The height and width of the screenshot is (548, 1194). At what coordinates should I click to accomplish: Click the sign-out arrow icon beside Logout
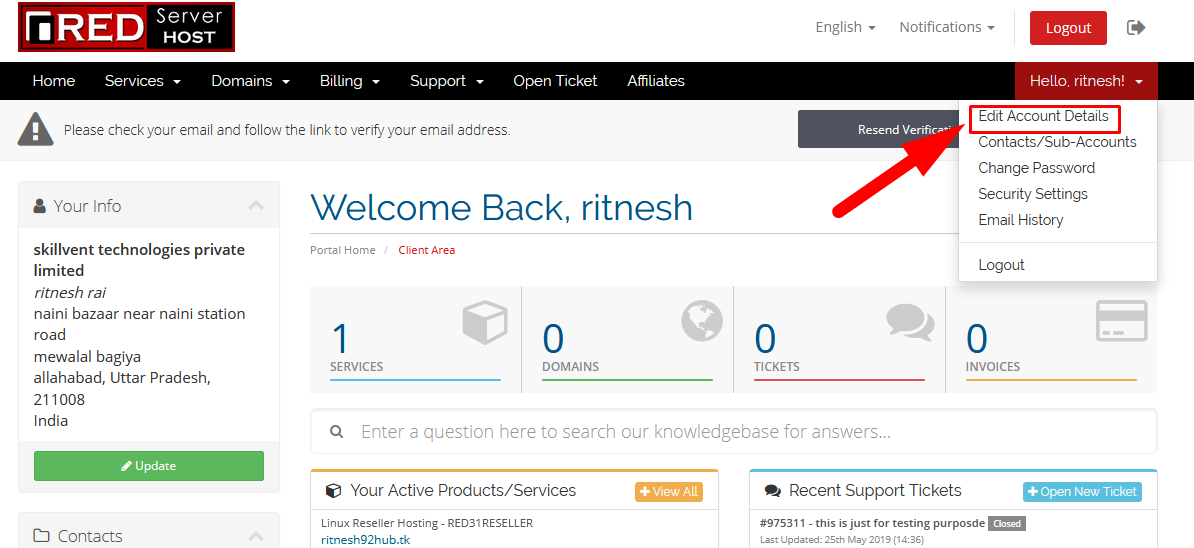click(x=1136, y=27)
